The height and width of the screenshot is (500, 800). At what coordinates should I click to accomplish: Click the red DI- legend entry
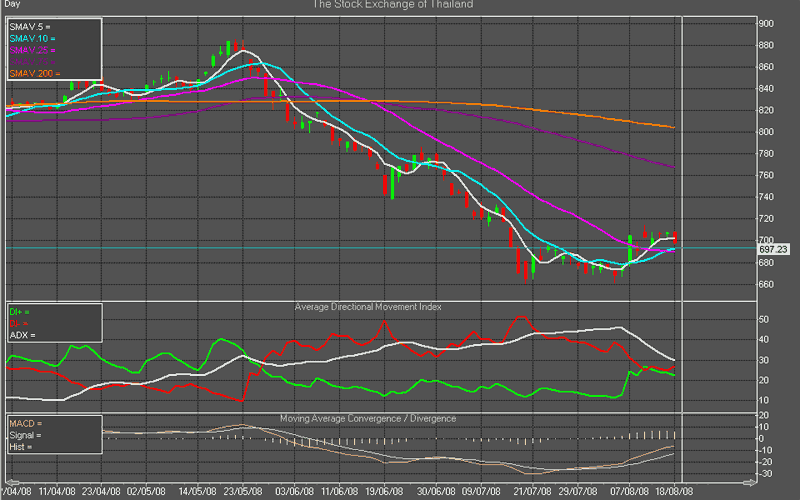pos(18,323)
